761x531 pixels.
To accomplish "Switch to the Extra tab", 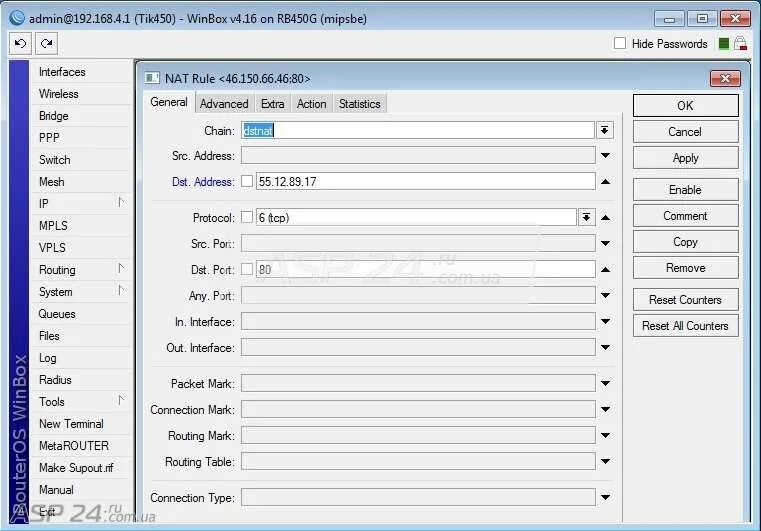I will click(x=272, y=104).
